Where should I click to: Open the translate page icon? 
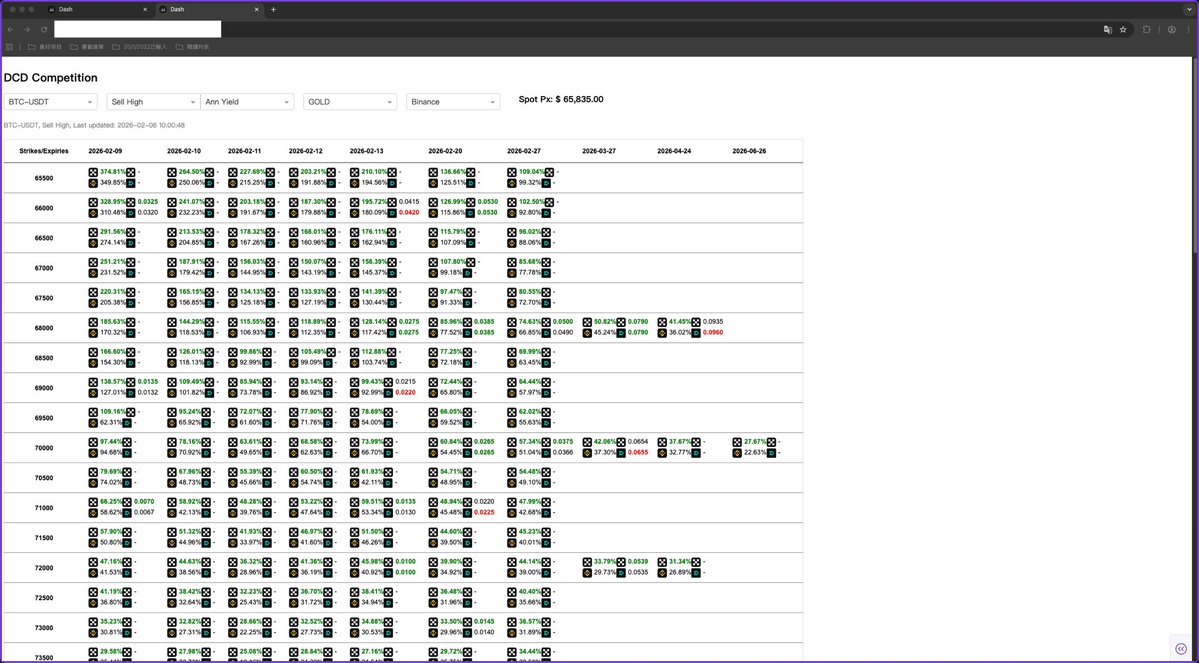1107,30
